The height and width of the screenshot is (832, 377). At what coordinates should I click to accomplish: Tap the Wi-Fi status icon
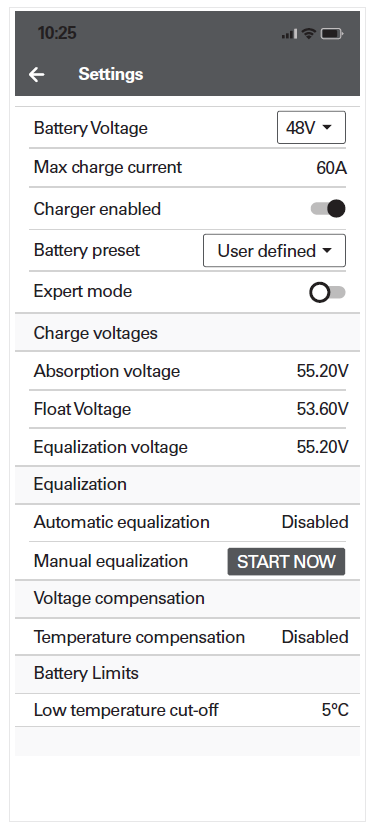point(309,33)
